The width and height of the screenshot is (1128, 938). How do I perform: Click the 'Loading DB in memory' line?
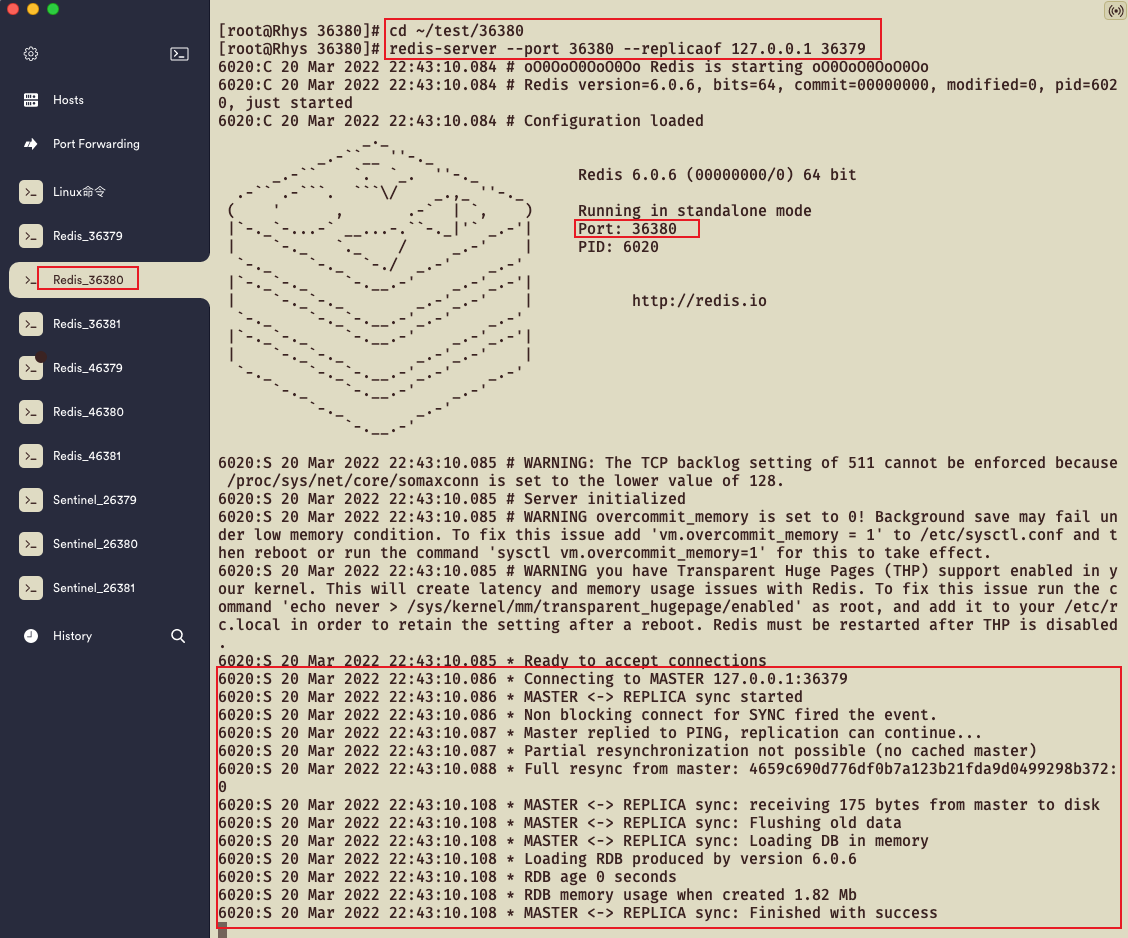pos(573,841)
